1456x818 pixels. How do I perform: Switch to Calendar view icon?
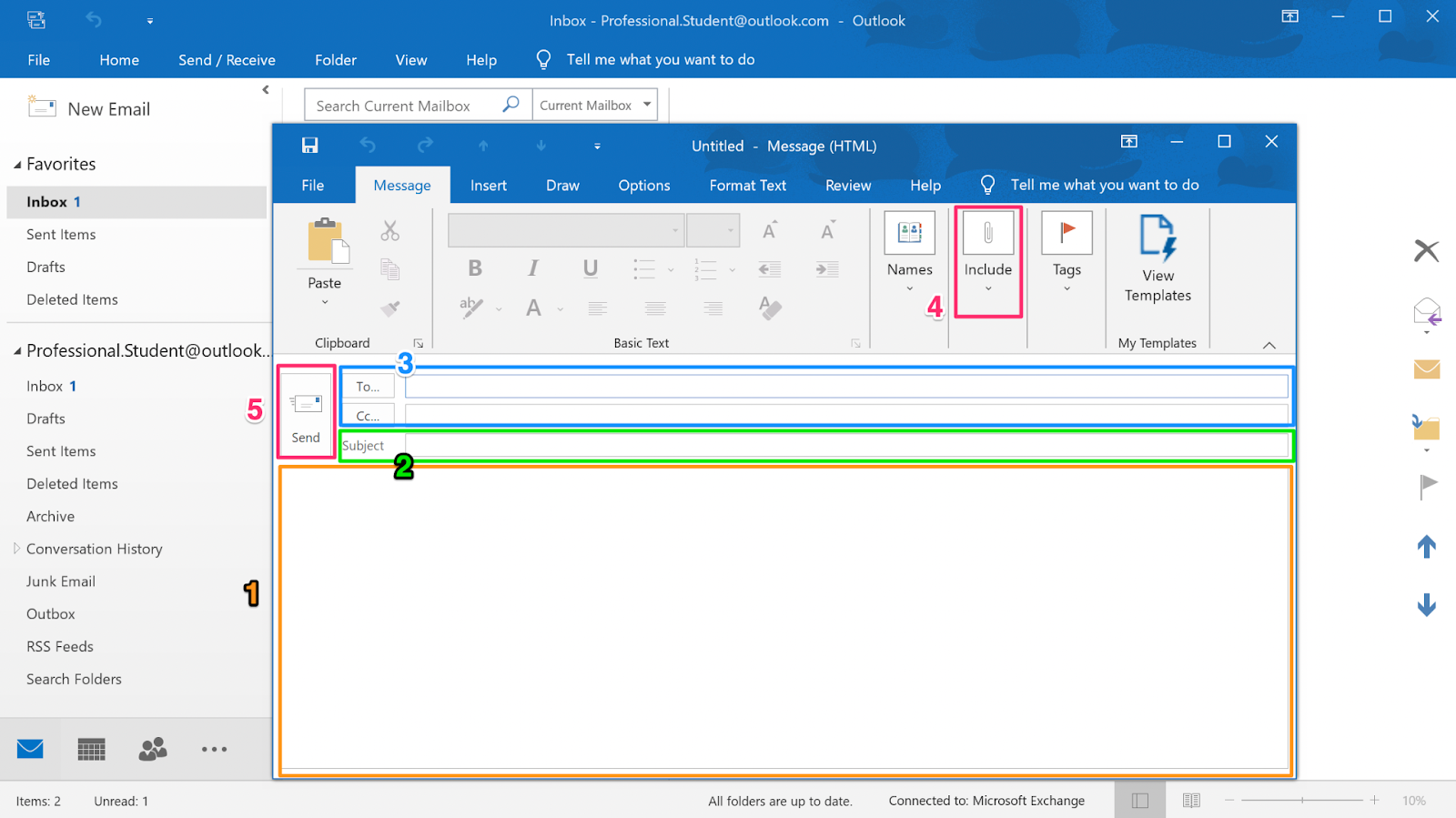(x=92, y=749)
